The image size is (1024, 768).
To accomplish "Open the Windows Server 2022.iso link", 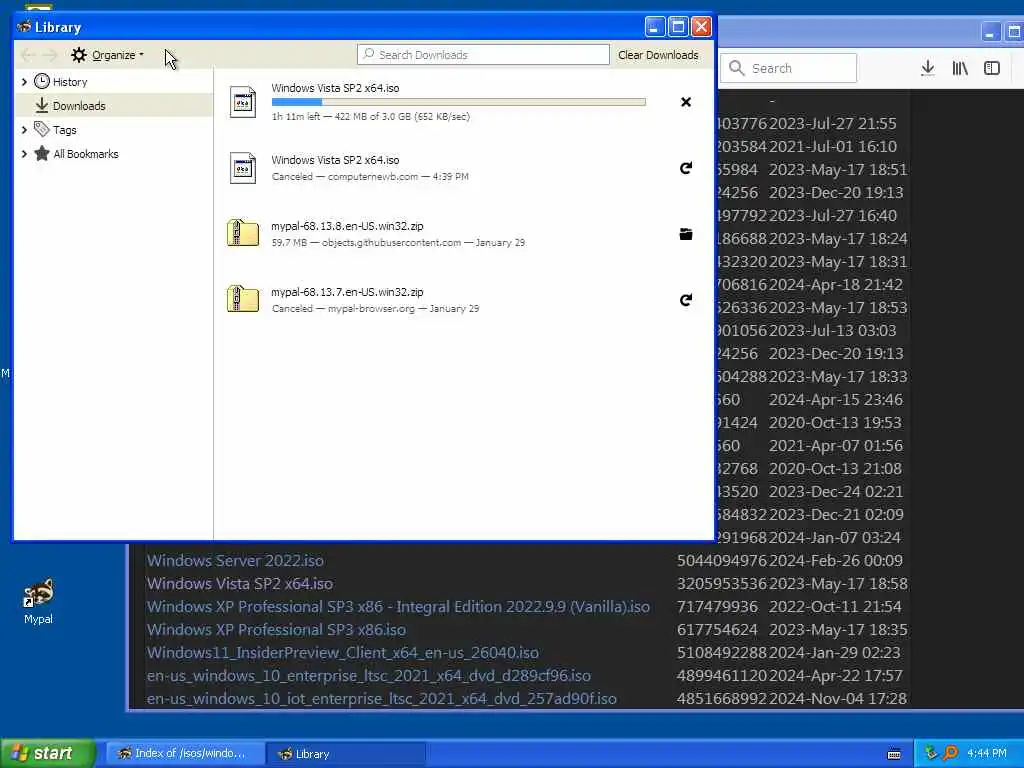I will [x=235, y=560].
